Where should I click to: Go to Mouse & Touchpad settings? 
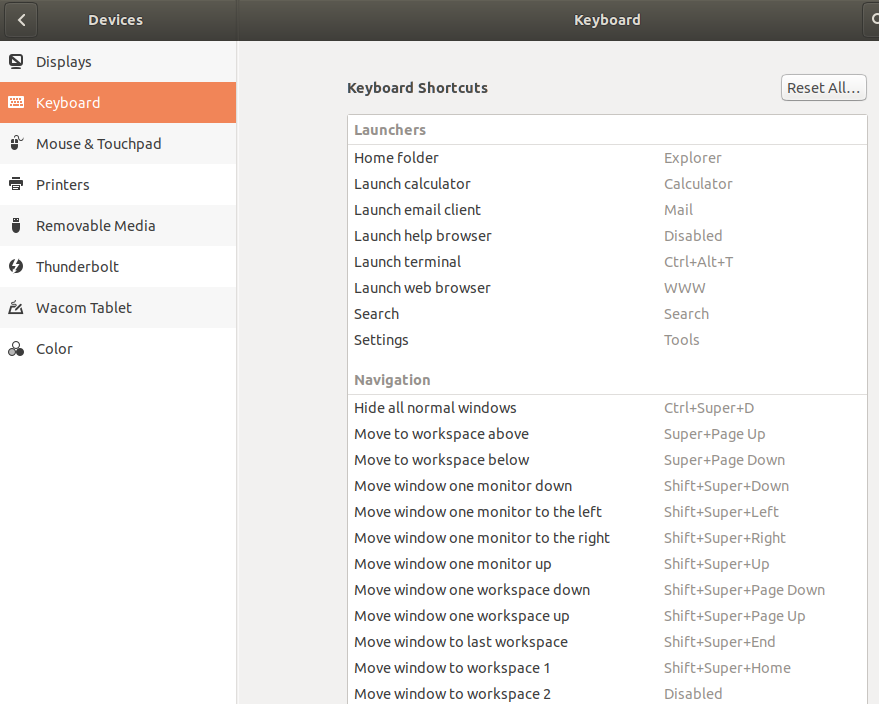118,143
